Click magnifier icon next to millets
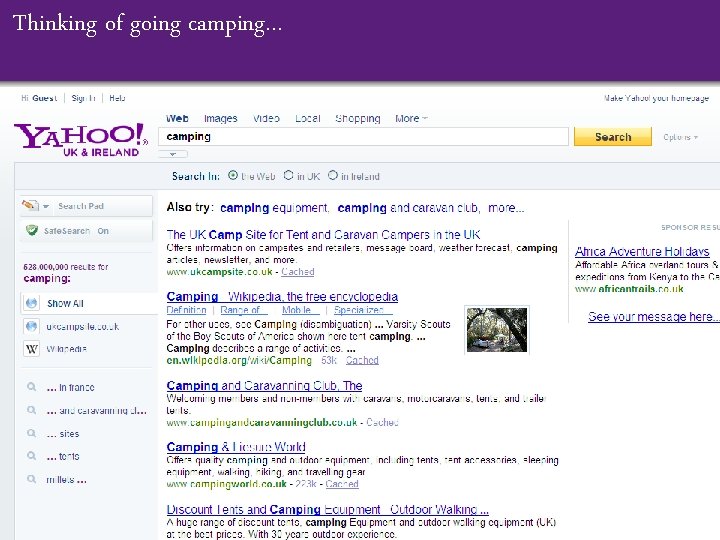 pos(31,479)
